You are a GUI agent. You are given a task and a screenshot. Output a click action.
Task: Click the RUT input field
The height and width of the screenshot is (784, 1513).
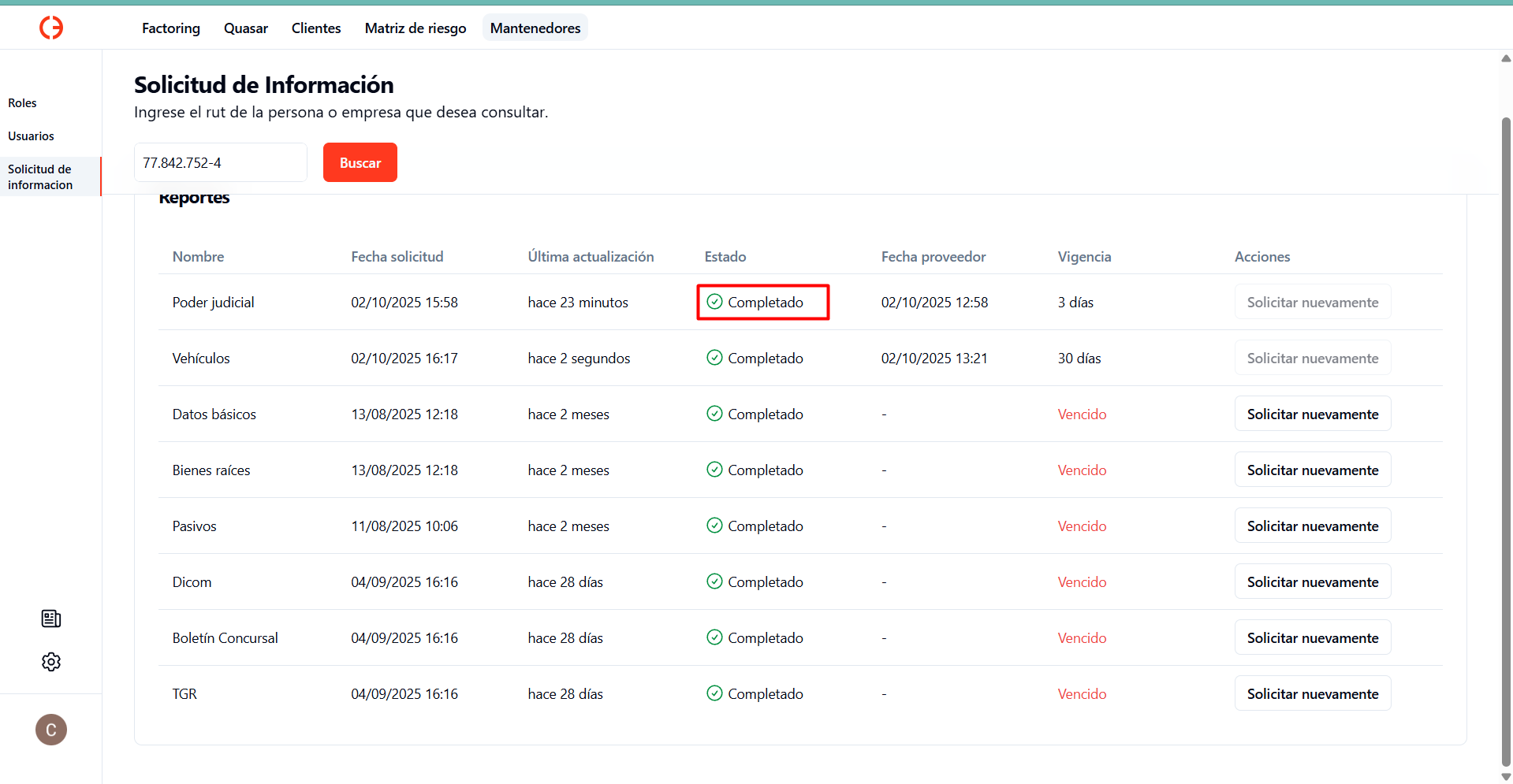(220, 163)
